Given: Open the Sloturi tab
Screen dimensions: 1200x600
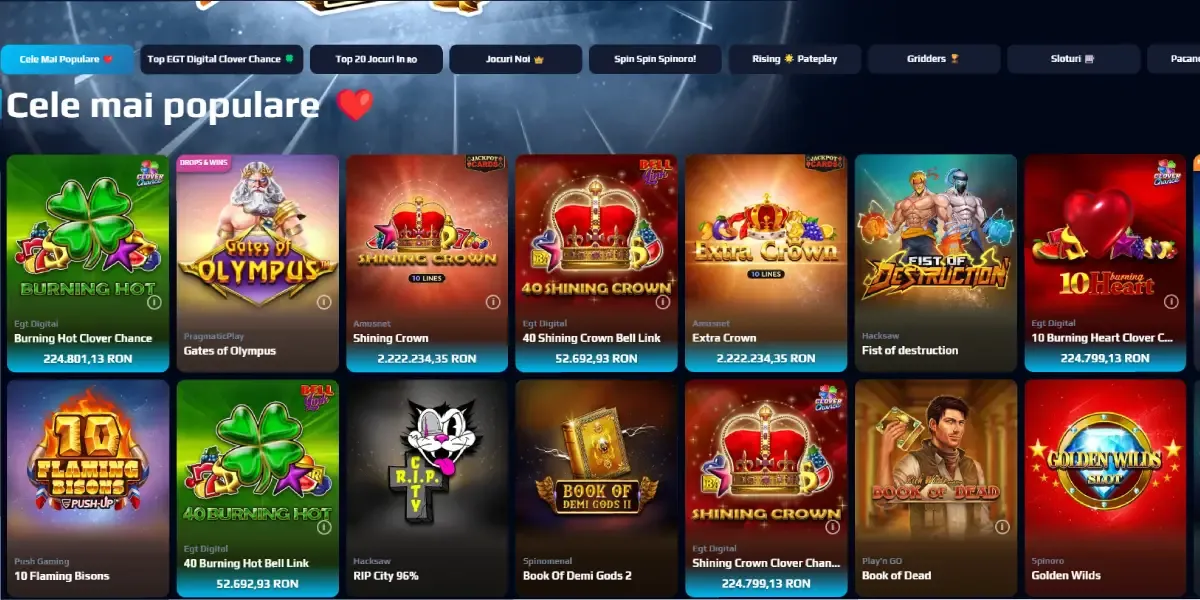Looking at the screenshot, I should (x=1074, y=59).
